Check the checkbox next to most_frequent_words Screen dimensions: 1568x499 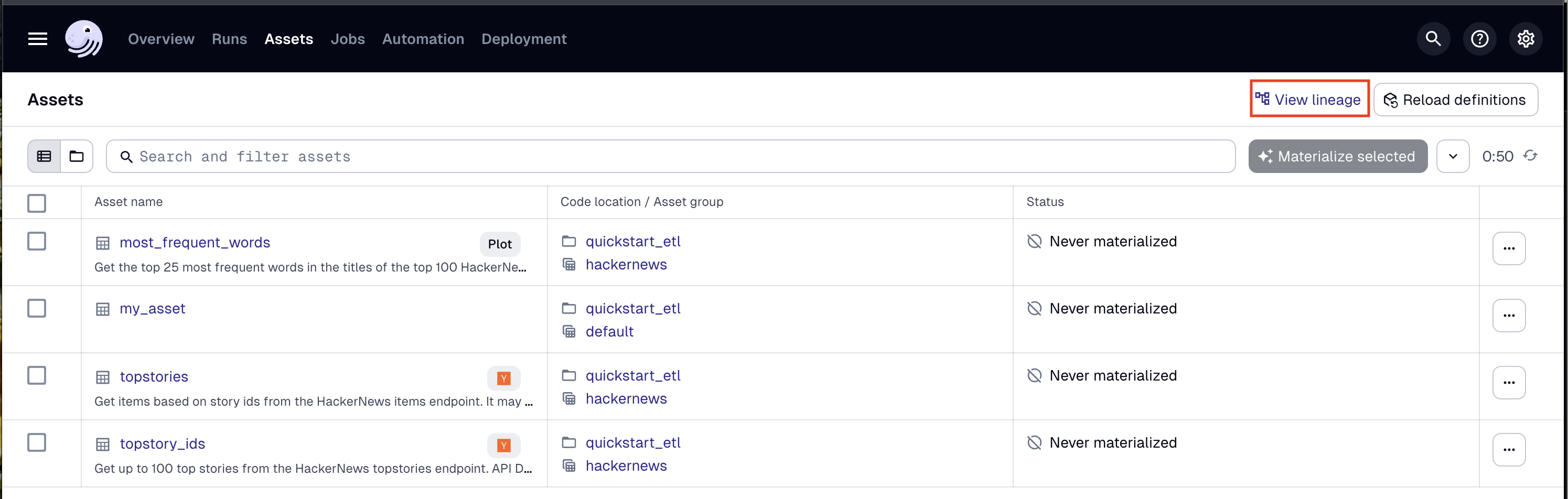37,241
